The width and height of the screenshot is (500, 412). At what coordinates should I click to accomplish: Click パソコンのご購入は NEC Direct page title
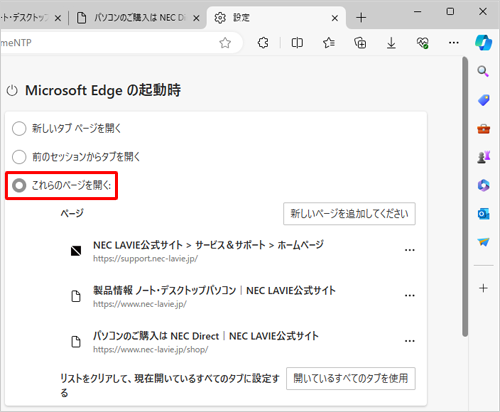pos(206,336)
